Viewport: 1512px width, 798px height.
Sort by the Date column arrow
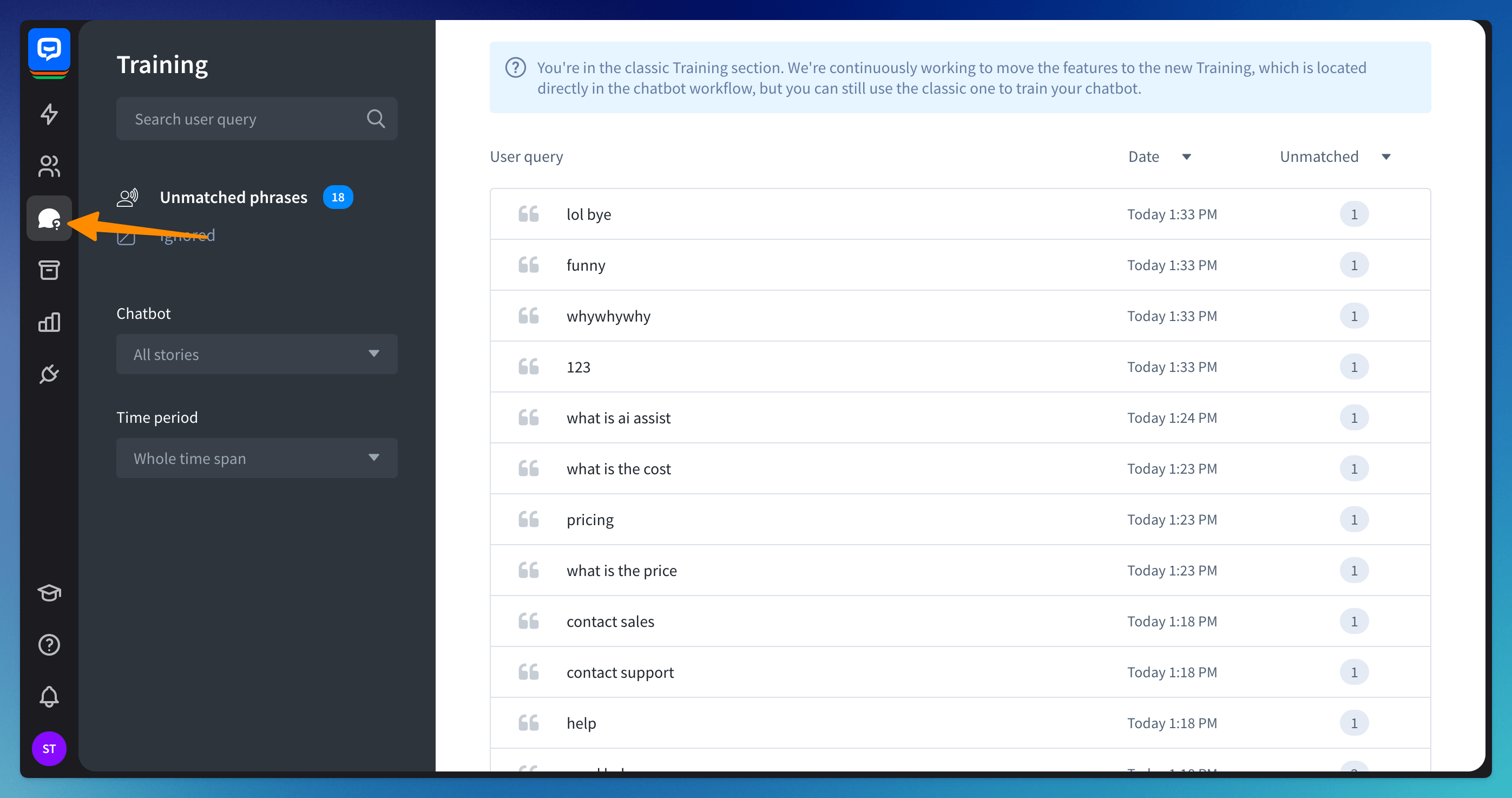click(x=1186, y=157)
